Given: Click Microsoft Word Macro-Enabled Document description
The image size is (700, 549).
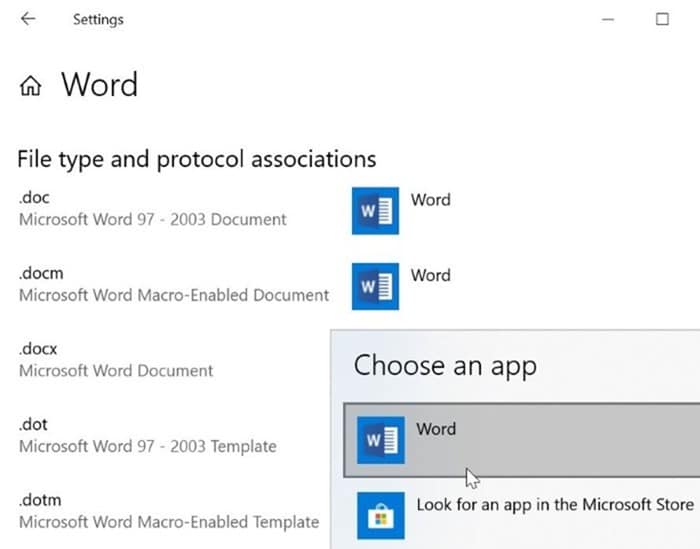Looking at the screenshot, I should pyautogui.click(x=174, y=295).
